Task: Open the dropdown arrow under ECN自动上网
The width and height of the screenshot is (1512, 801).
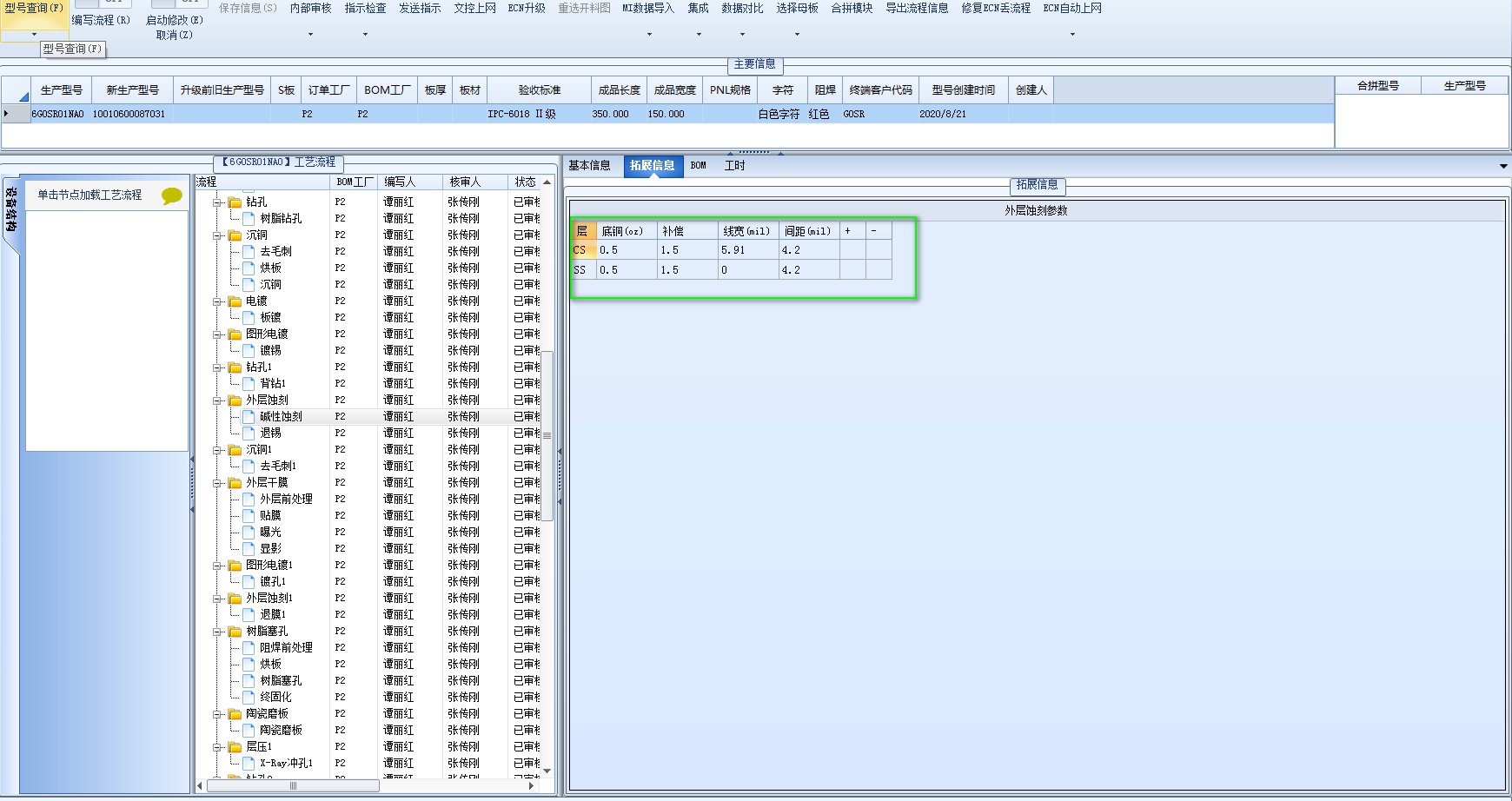Action: click(1072, 35)
